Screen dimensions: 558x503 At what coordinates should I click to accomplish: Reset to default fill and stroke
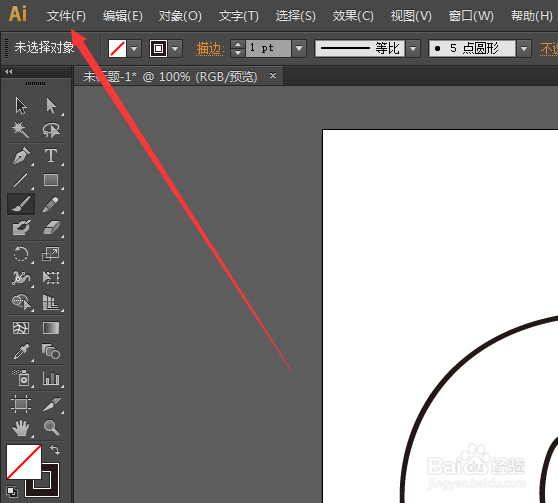pos(12,492)
